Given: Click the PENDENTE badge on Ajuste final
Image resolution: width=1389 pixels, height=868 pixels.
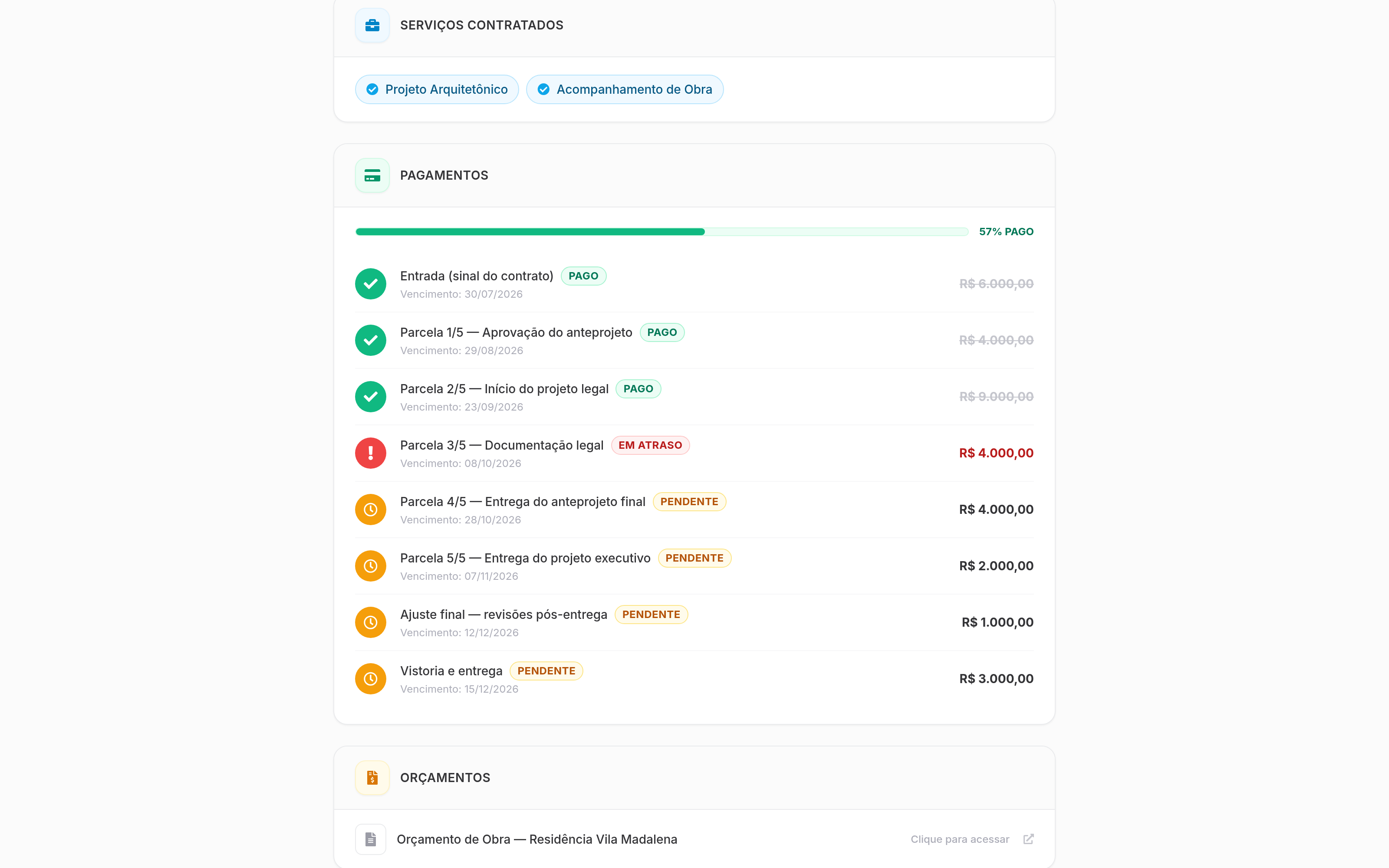Looking at the screenshot, I should tap(651, 614).
